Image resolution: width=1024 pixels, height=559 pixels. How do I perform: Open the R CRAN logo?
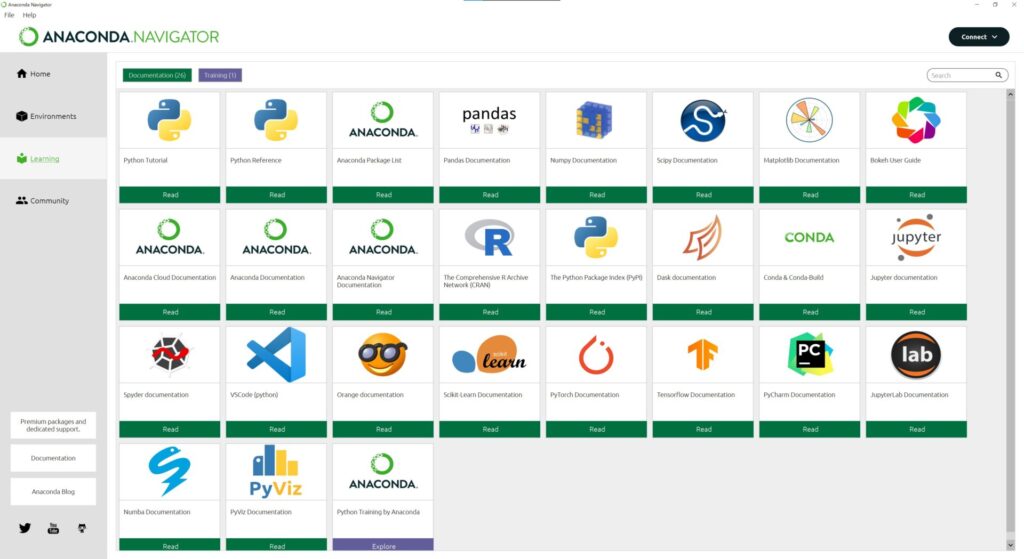489,238
